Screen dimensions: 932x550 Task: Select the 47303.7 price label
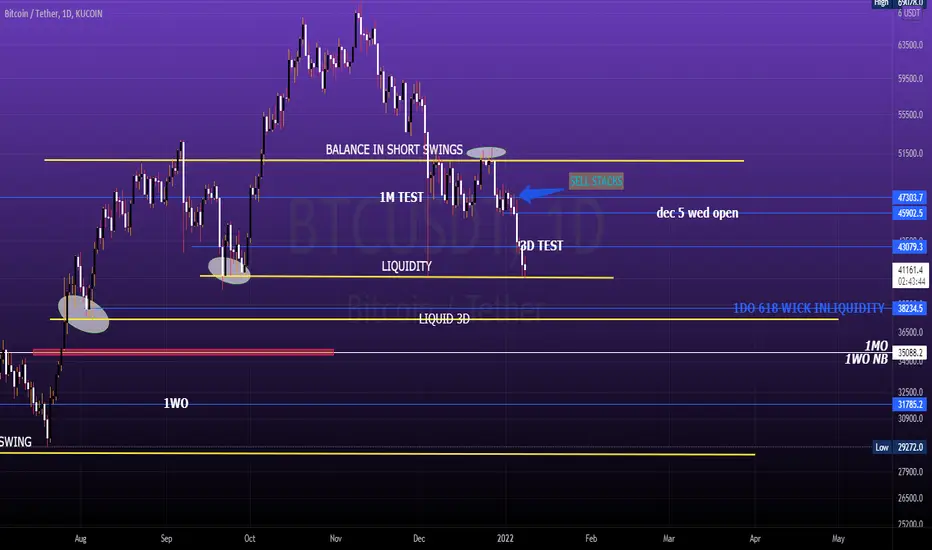[x=909, y=197]
